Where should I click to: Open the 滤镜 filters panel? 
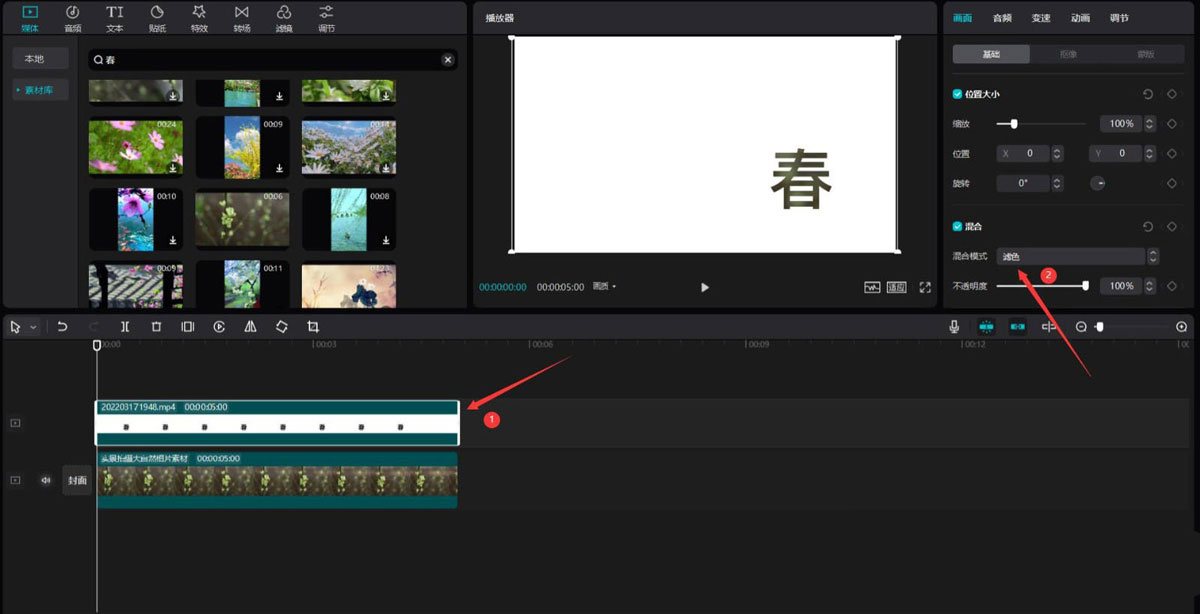[x=282, y=17]
